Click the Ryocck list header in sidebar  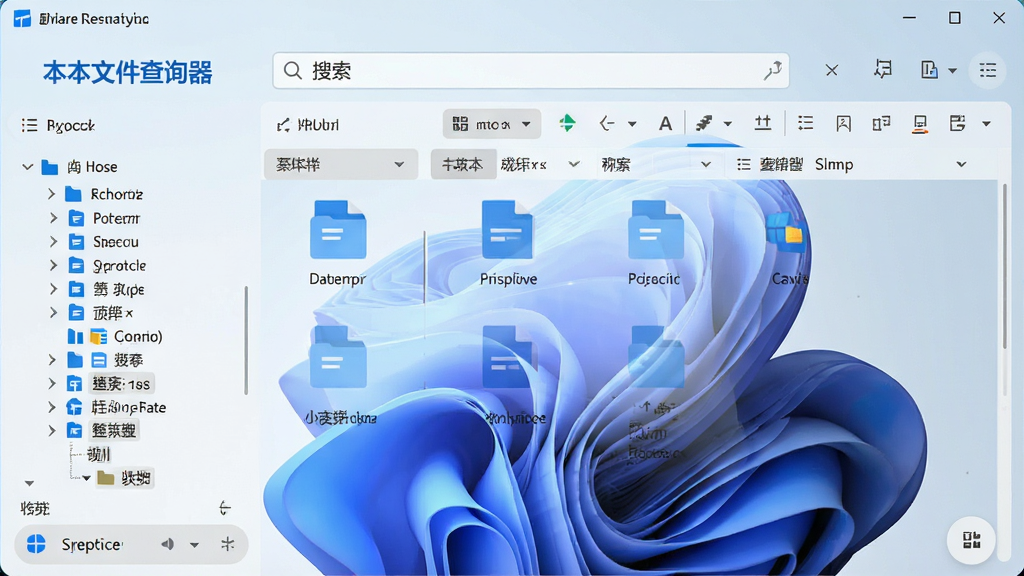pos(59,125)
